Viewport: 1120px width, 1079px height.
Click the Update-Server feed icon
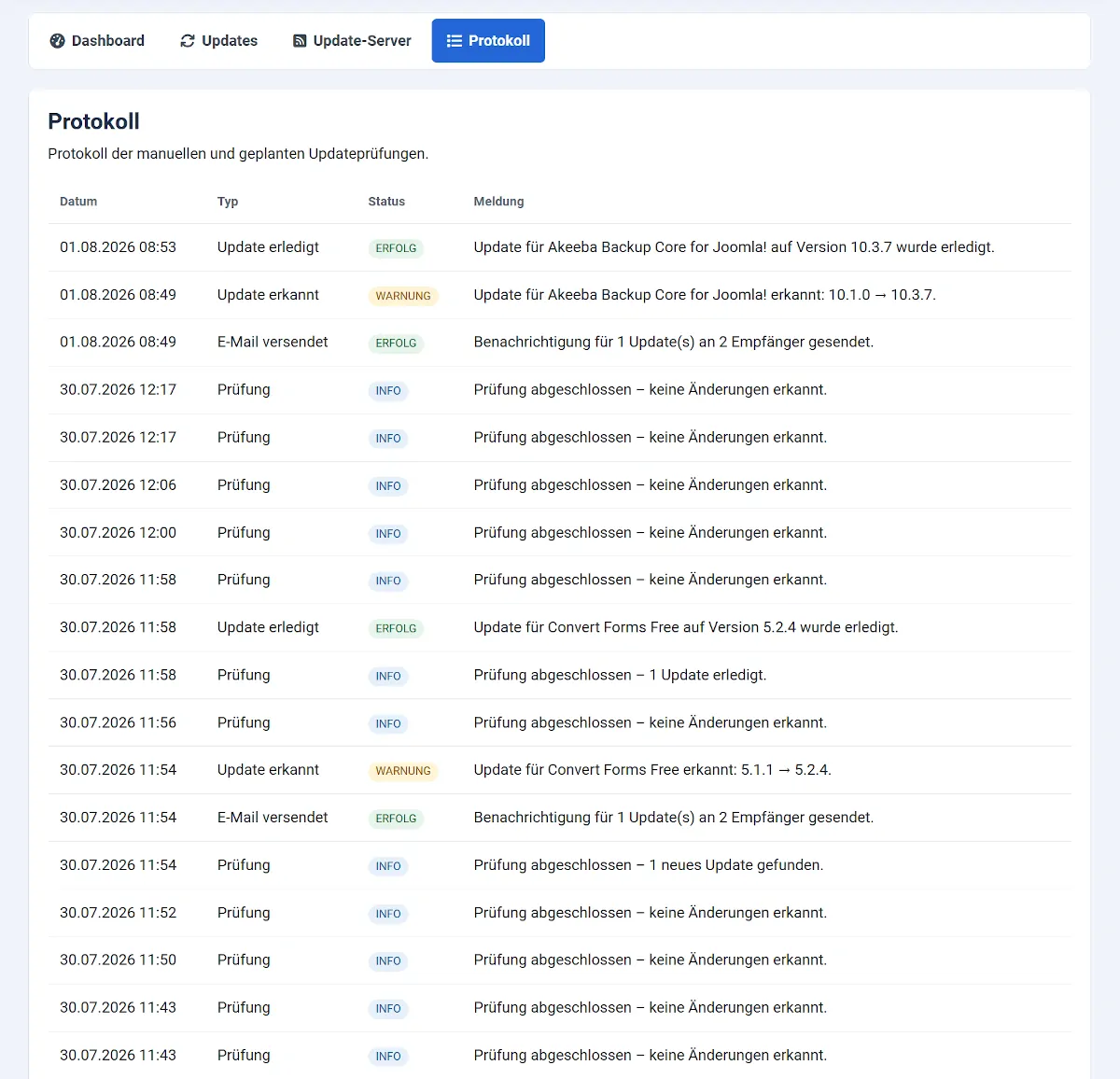click(x=300, y=41)
